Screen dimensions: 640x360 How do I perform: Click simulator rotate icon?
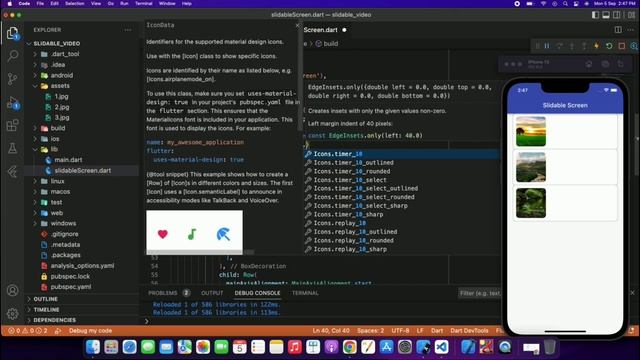[620, 64]
